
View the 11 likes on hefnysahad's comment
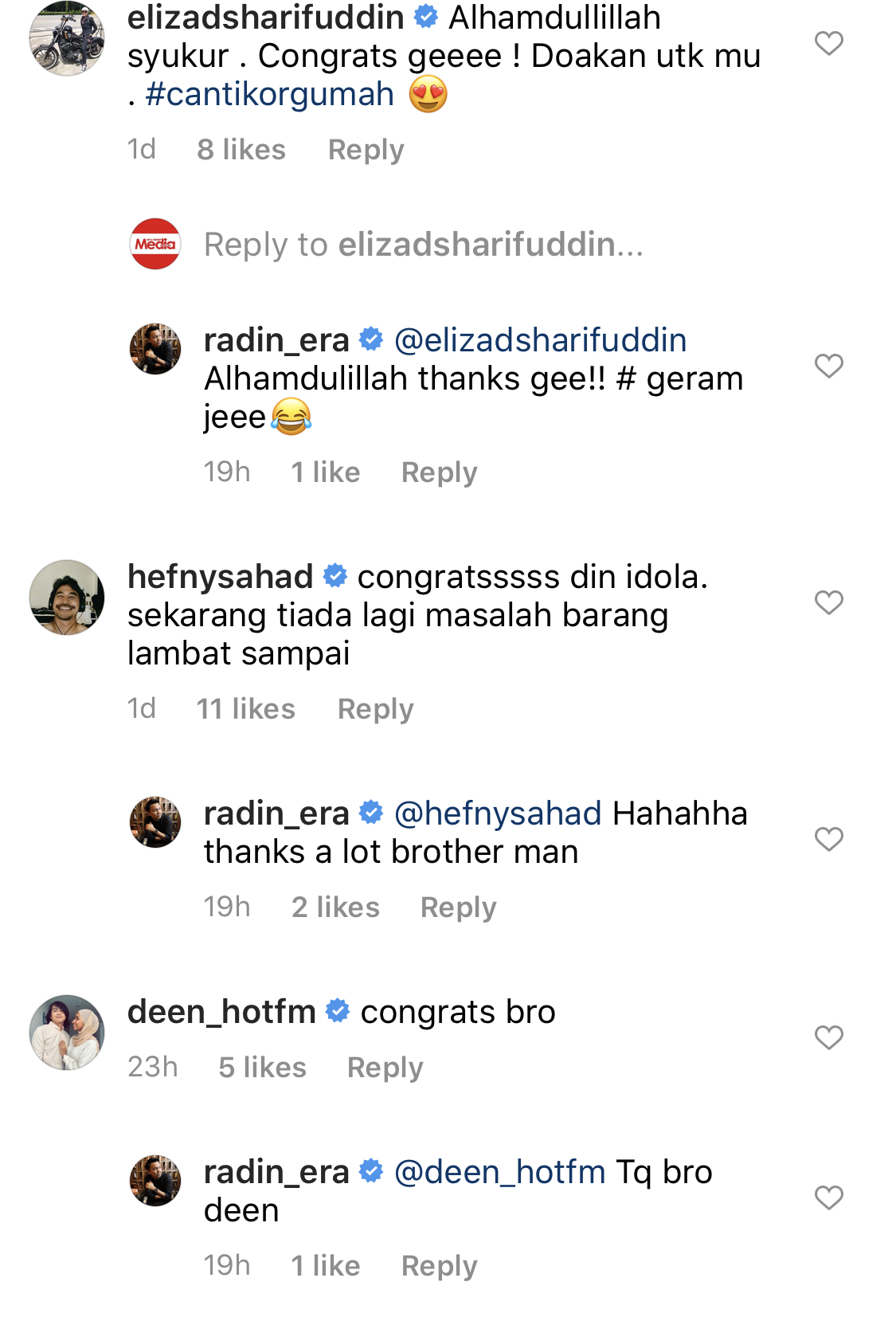(245, 709)
